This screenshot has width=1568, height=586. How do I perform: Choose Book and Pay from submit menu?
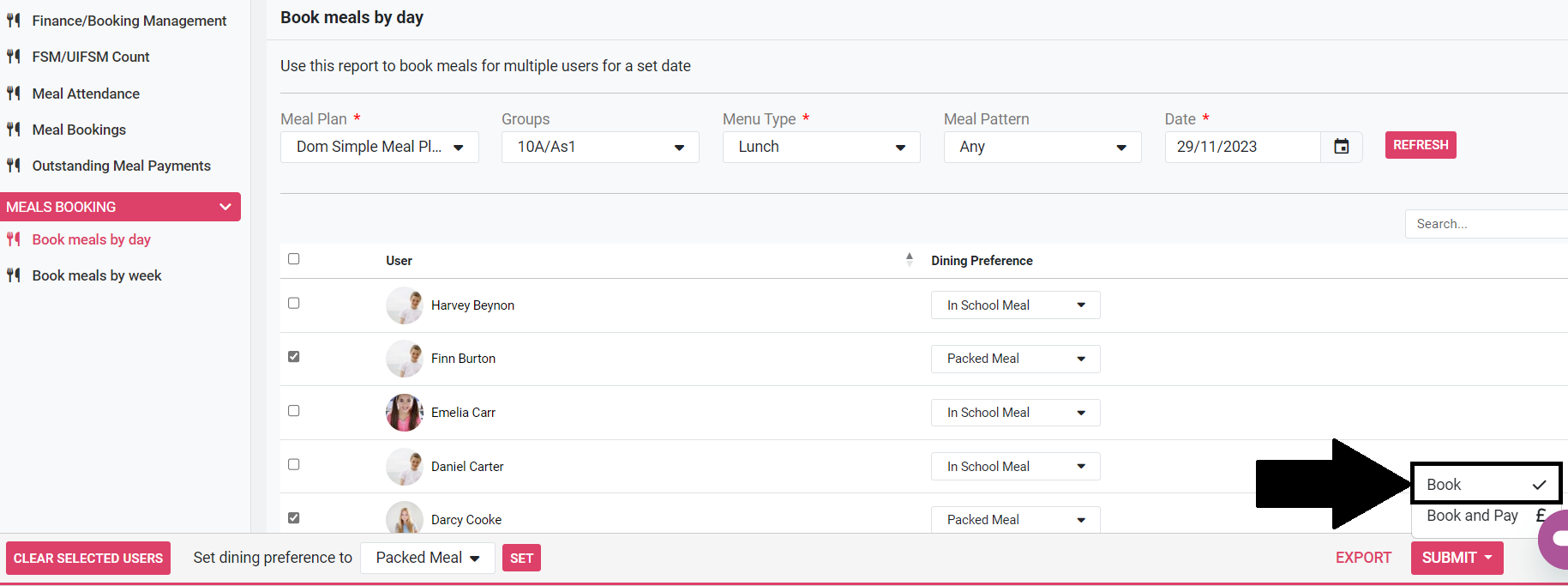coord(1472,516)
